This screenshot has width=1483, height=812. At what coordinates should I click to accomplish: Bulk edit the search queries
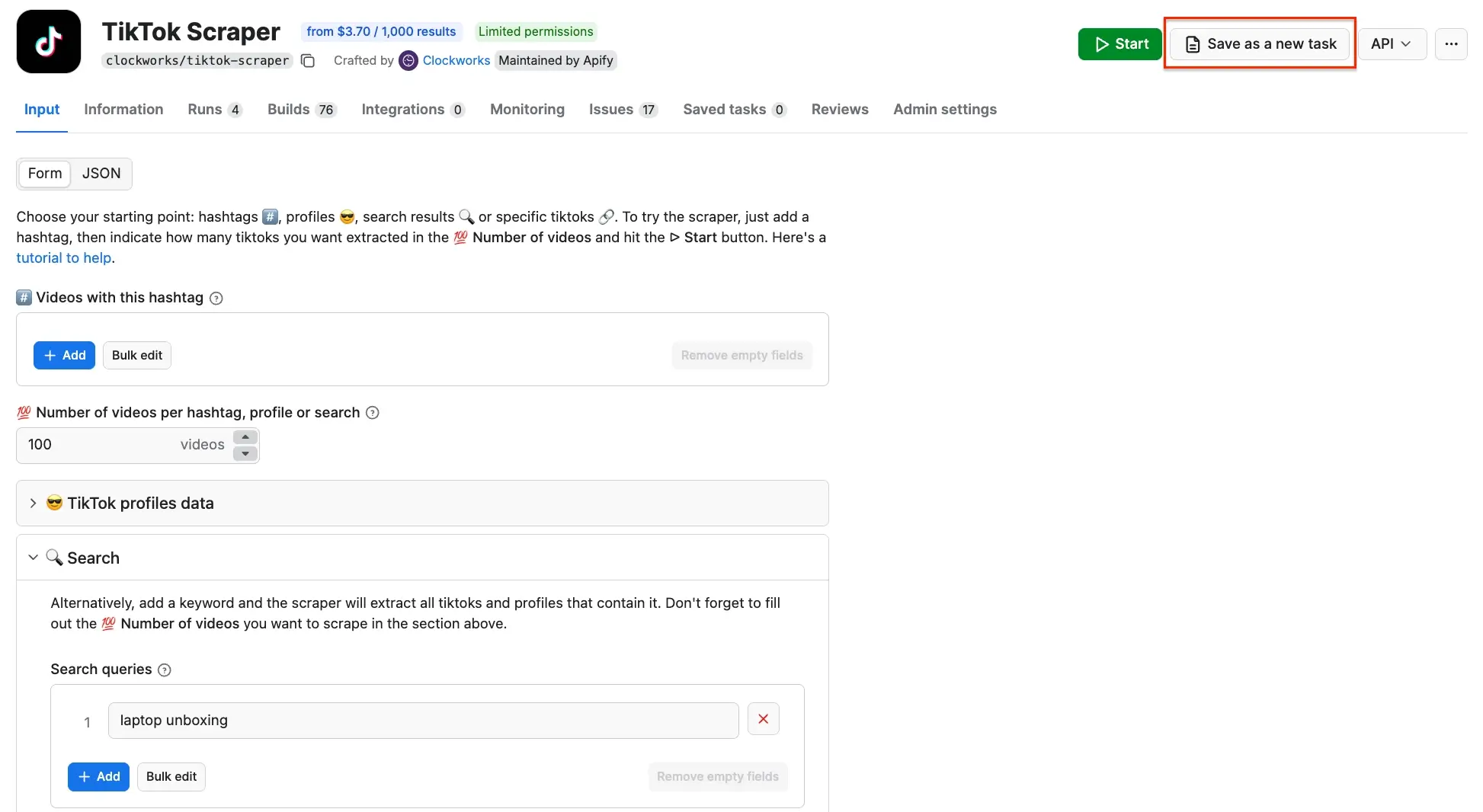click(171, 777)
